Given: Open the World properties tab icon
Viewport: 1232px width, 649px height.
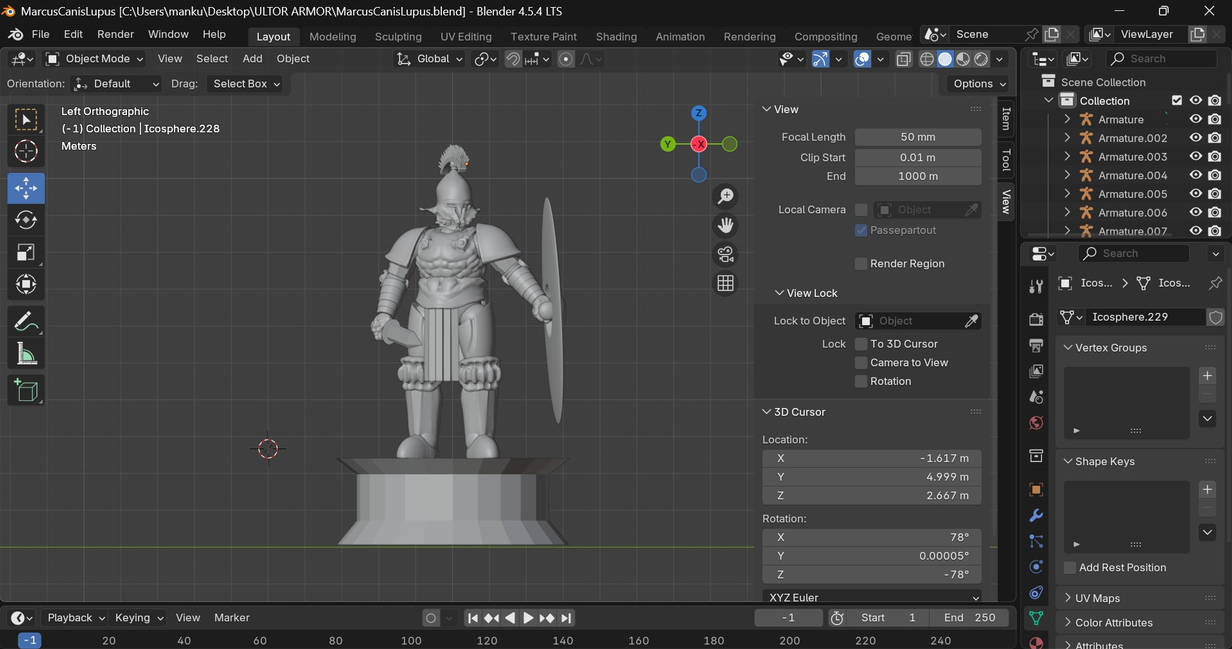Looking at the screenshot, I should [1036, 423].
